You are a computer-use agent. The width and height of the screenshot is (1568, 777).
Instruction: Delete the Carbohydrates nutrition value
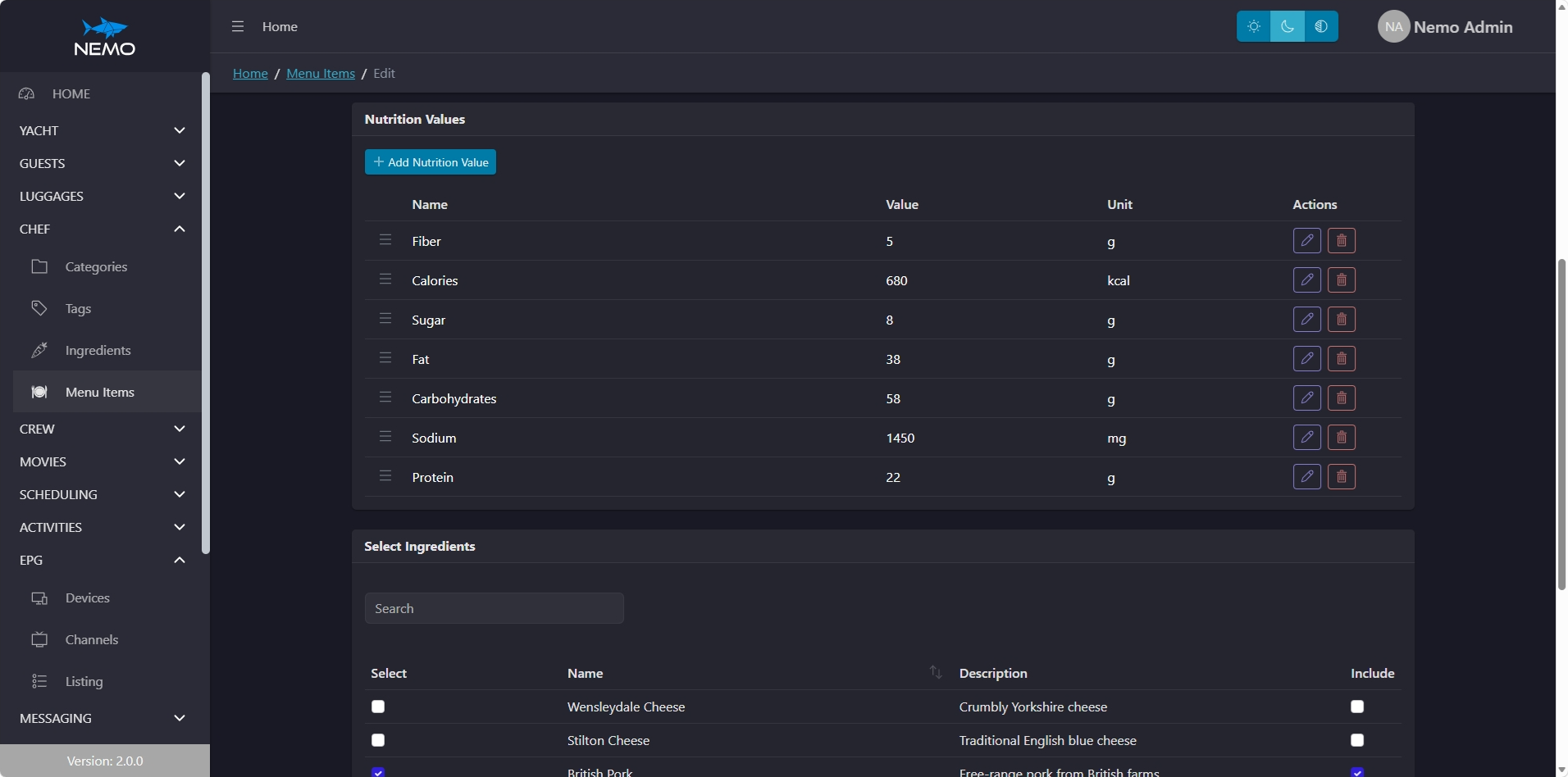tap(1342, 398)
